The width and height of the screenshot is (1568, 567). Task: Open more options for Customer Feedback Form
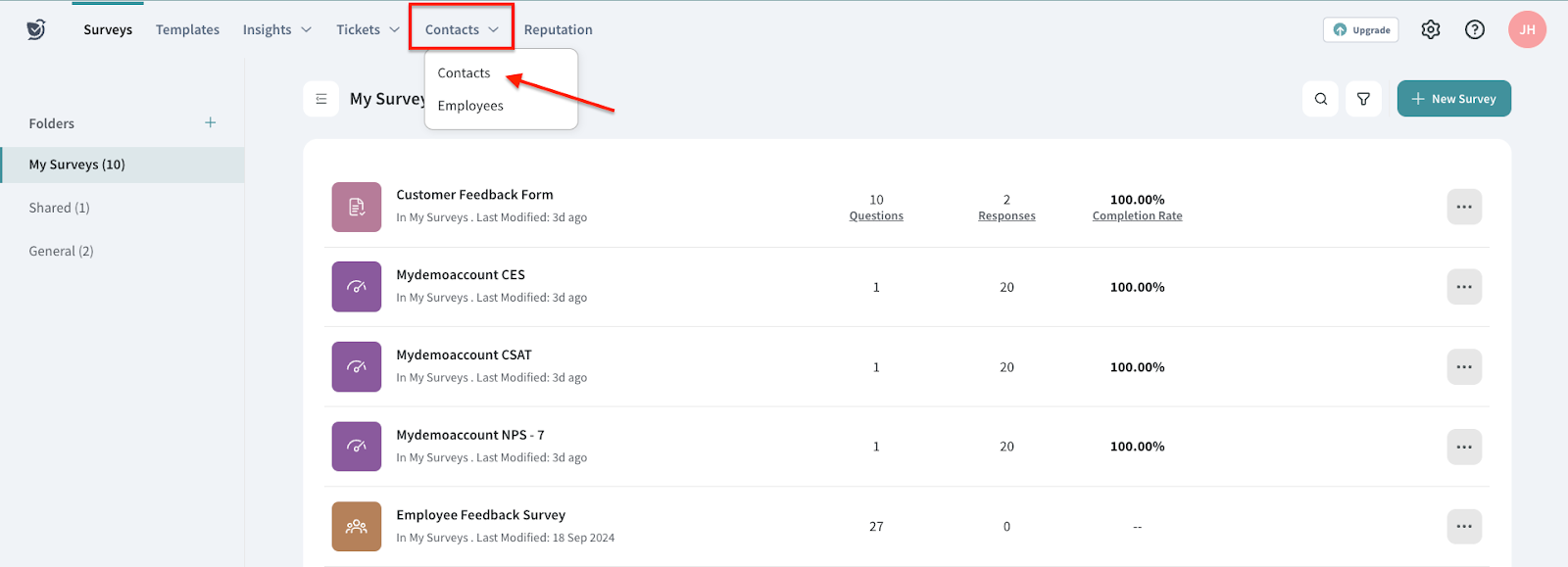click(1463, 207)
